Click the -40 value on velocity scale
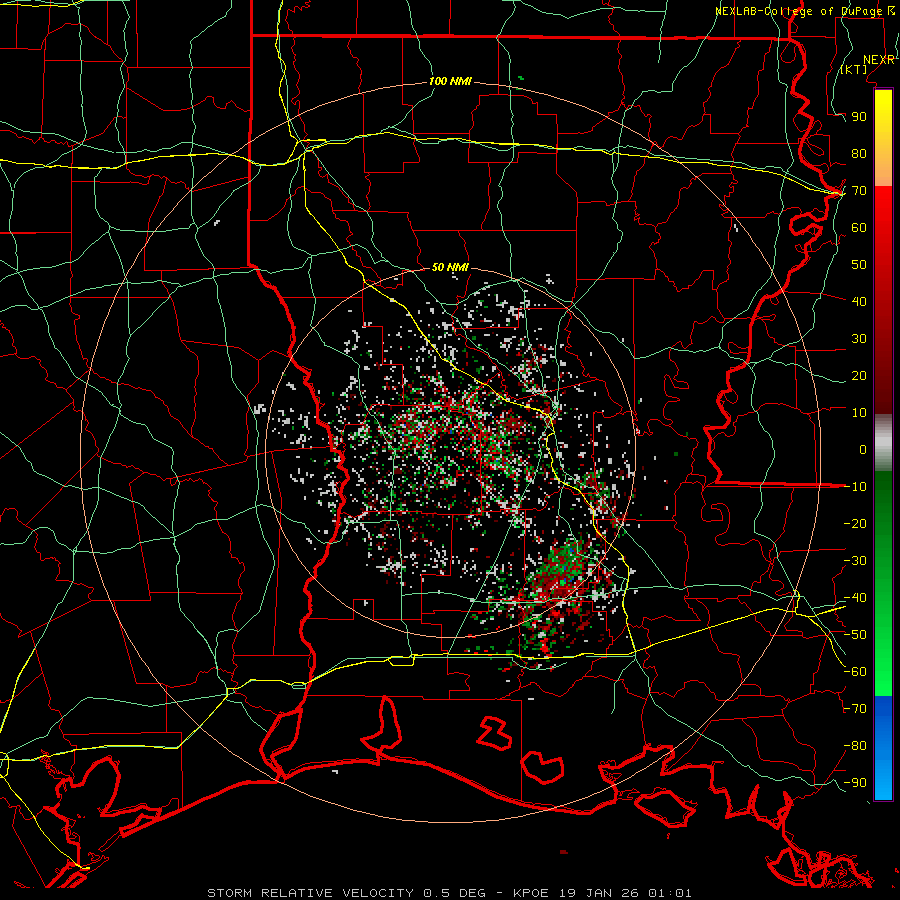Viewport: 900px width, 900px height. click(855, 598)
